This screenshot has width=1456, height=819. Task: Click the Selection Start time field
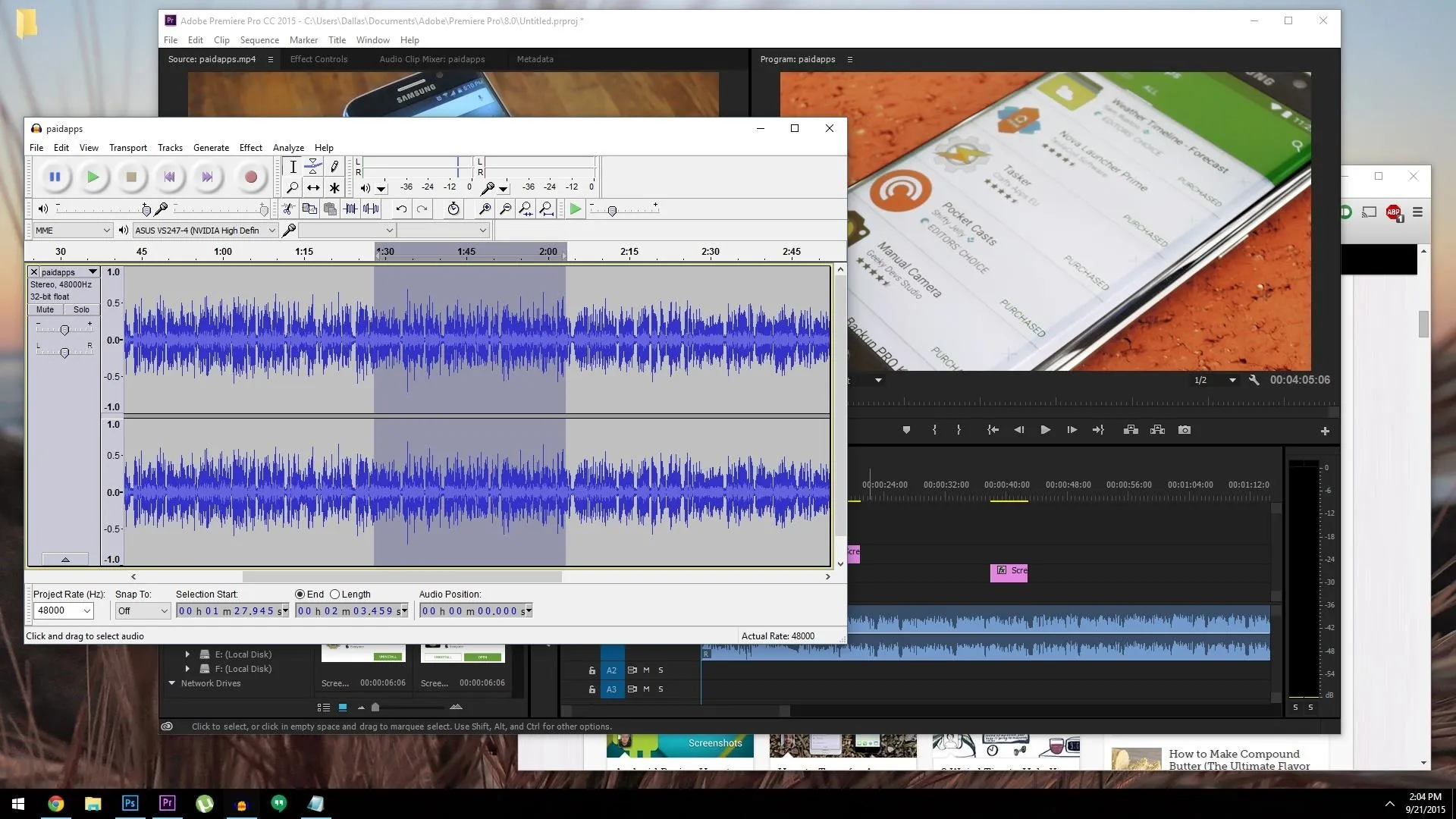(x=232, y=611)
